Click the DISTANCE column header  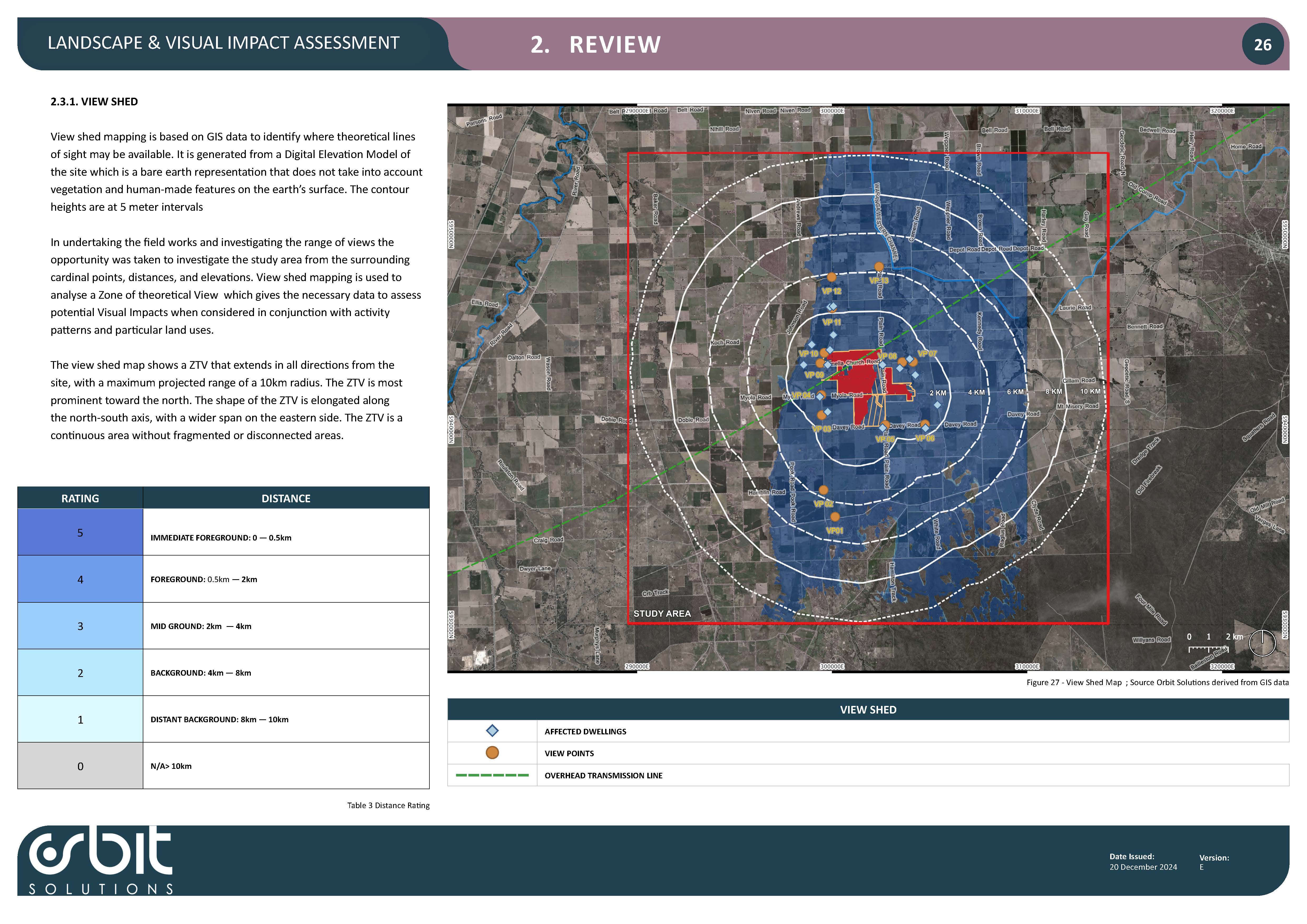(286, 498)
